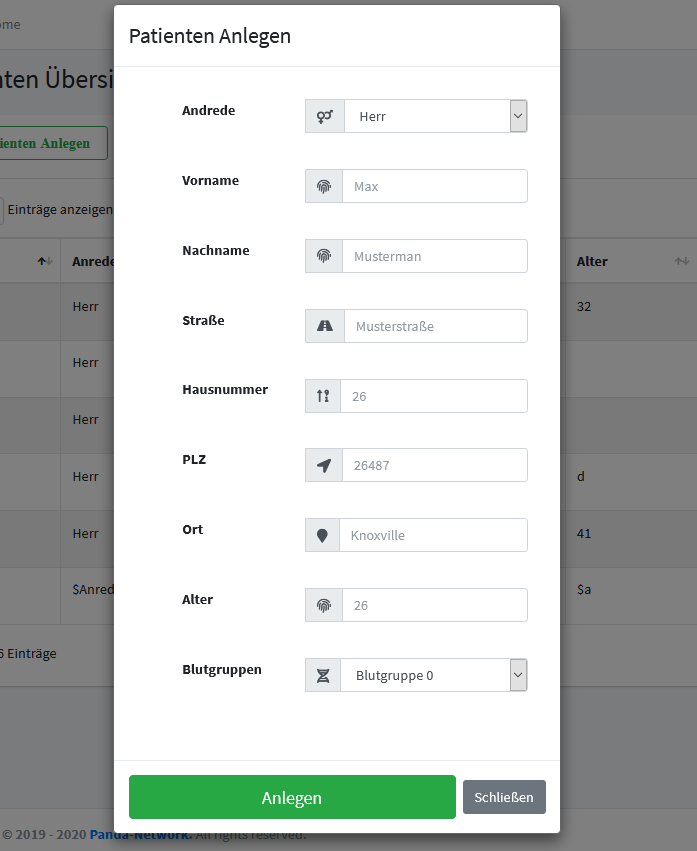Click the Ort field with Knoxville placeholder
This screenshot has height=851, width=697.
[433, 536]
